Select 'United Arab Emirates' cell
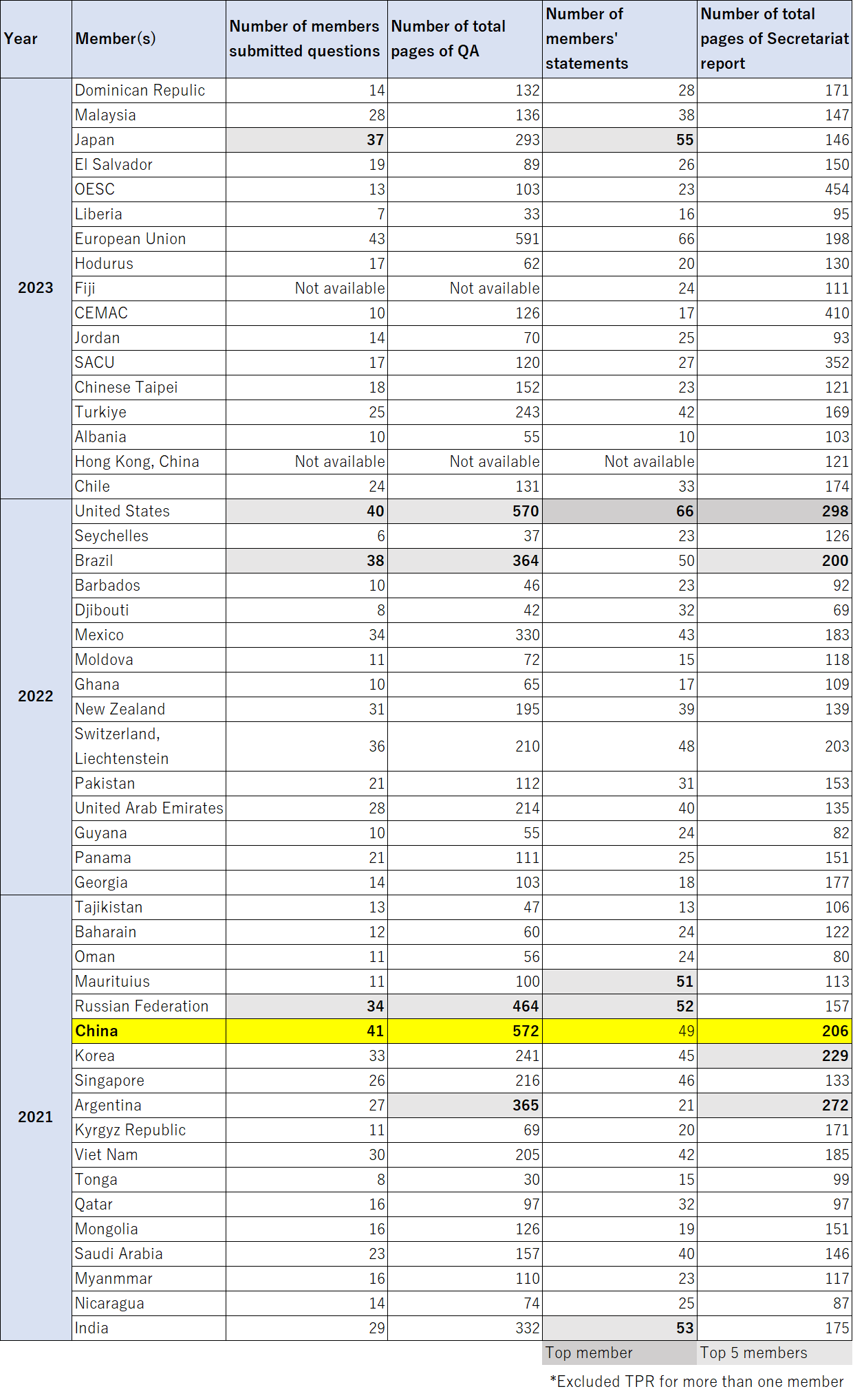The image size is (853, 1400). [149, 809]
